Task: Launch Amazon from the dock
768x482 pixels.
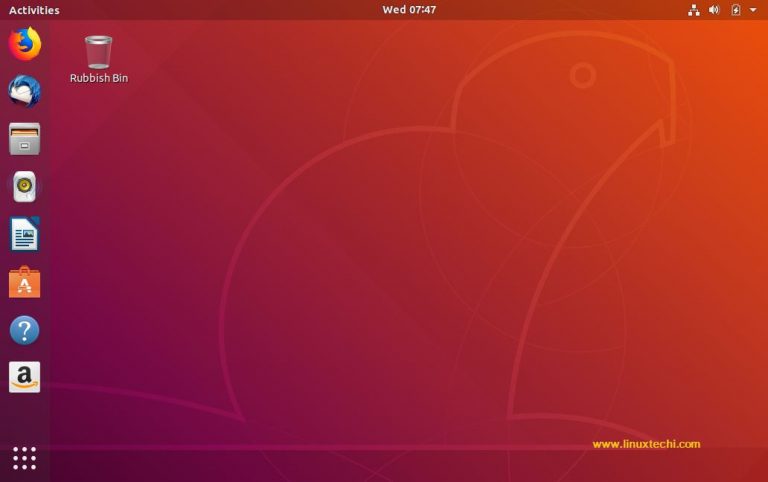Action: click(x=24, y=377)
